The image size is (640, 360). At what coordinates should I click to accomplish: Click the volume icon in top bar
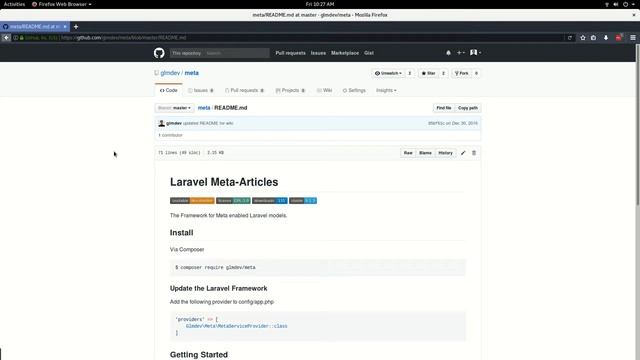point(616,4)
